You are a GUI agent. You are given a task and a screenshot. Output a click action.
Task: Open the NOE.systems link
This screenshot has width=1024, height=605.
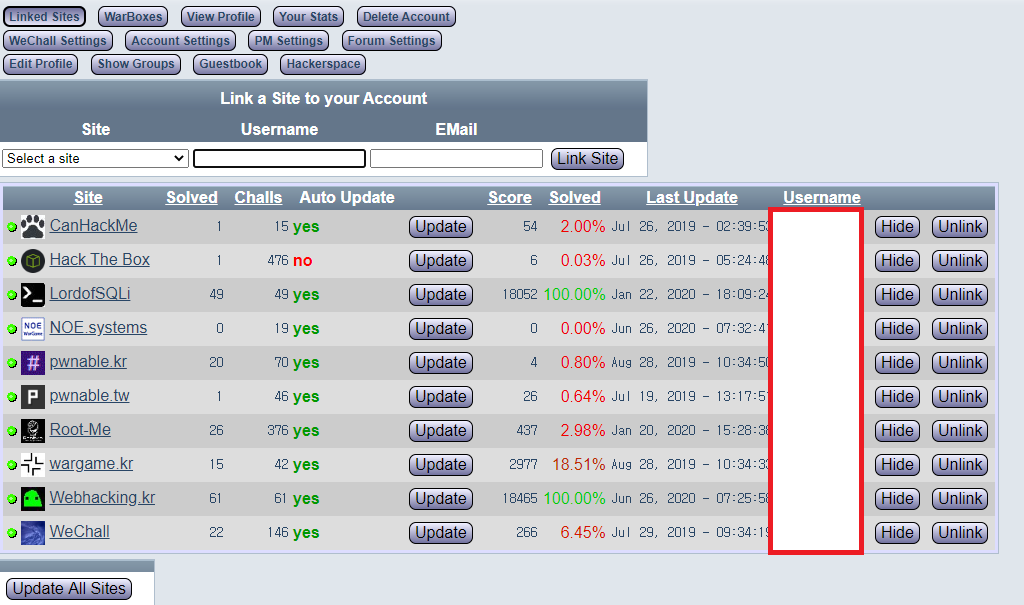(98, 327)
